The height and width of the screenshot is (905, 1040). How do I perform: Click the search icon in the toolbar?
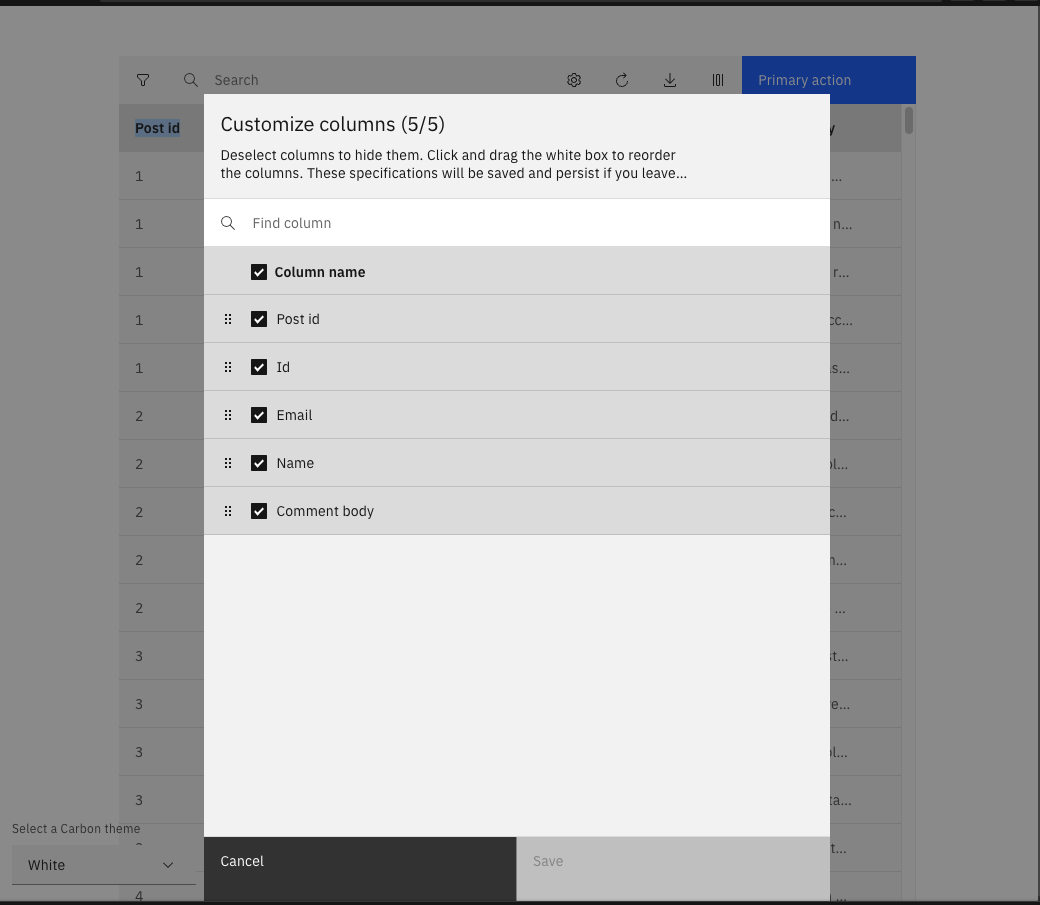[x=191, y=80]
